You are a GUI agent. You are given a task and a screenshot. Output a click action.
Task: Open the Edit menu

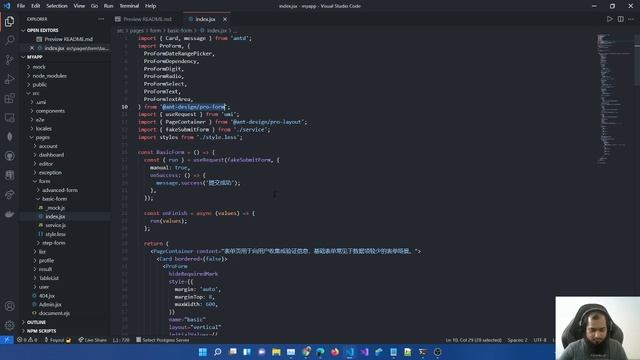pos(36,6)
